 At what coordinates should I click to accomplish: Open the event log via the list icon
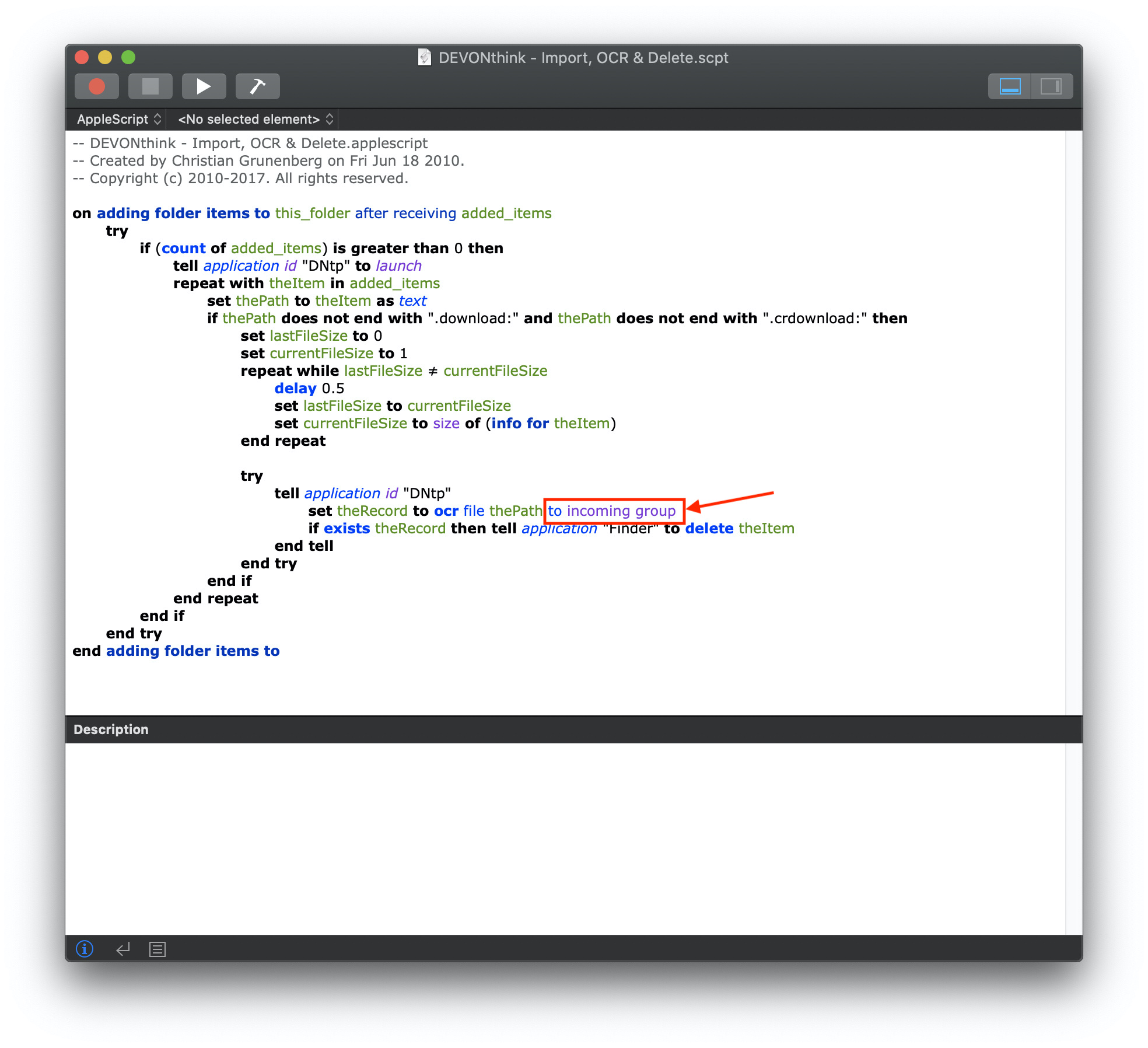(156, 949)
